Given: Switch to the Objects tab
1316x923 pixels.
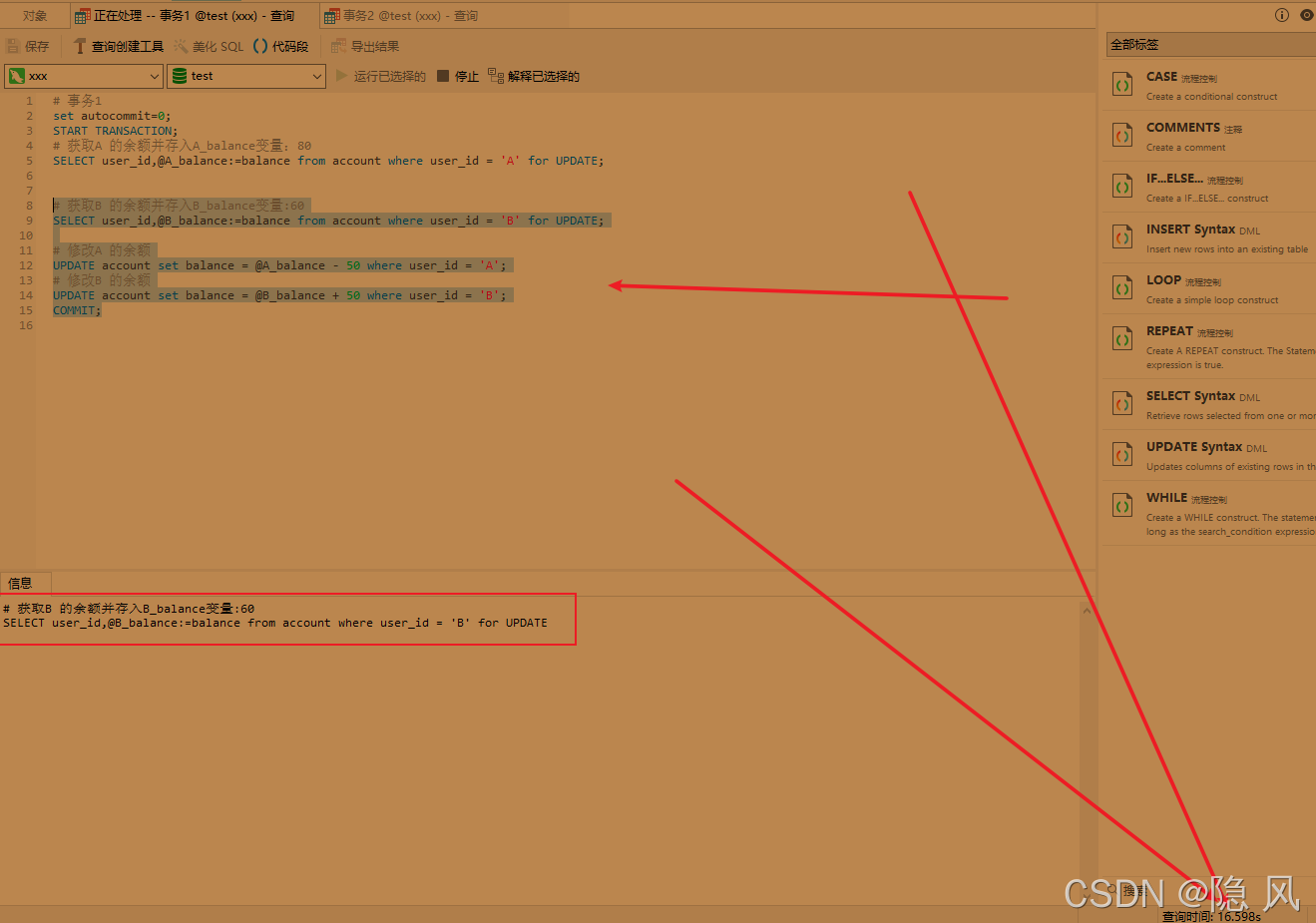Looking at the screenshot, I should [35, 16].
